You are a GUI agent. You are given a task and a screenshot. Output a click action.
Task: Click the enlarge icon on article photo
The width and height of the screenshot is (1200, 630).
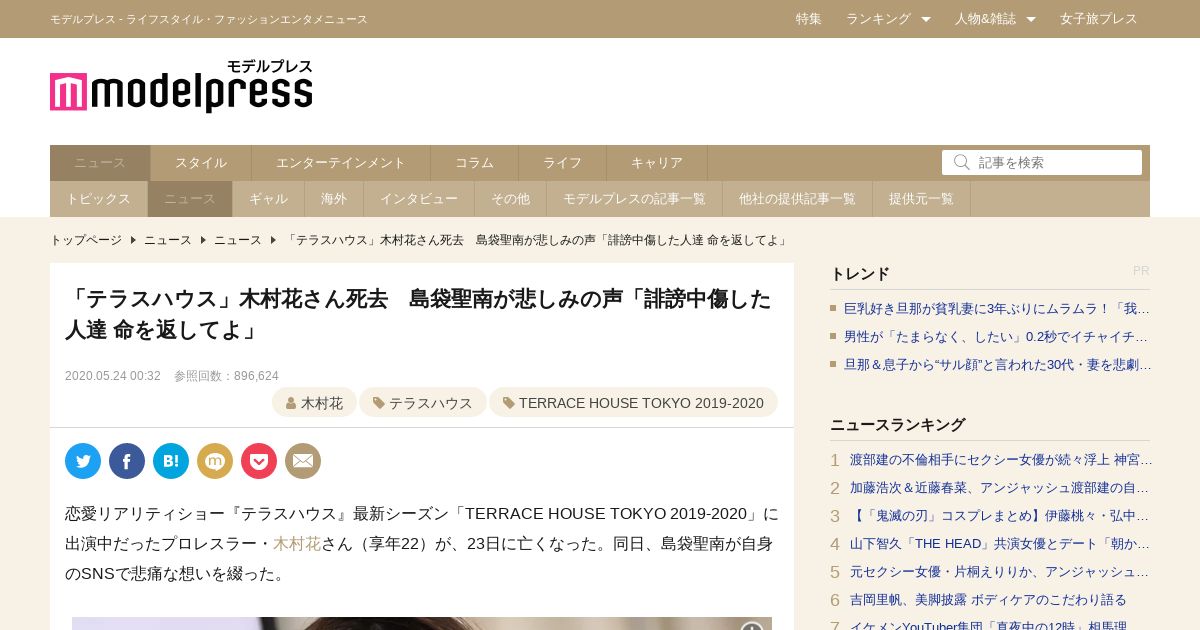[752, 626]
